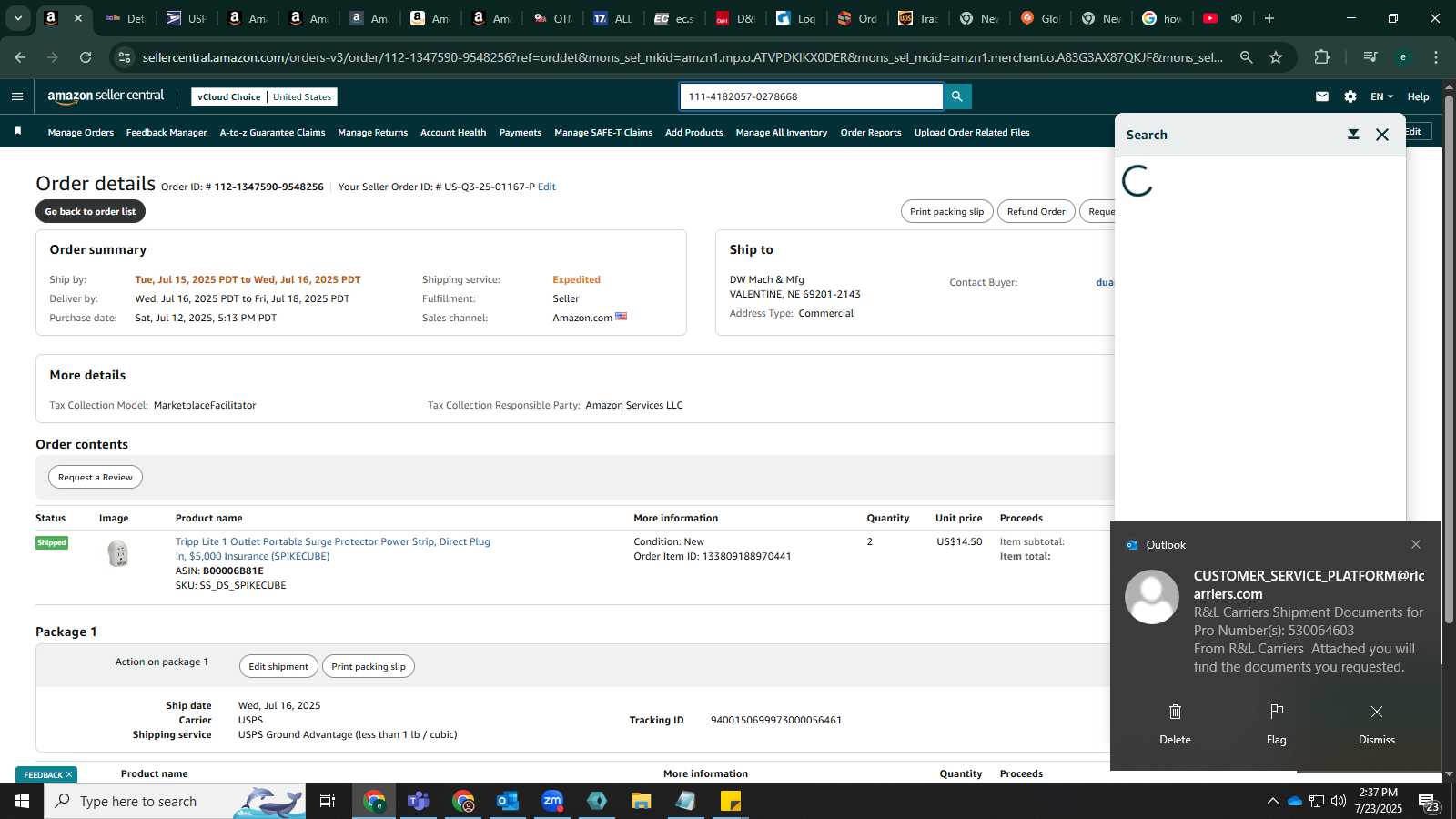Click the bookmark flag icon in the navigation bar
The image size is (1456, 819).
(17, 132)
